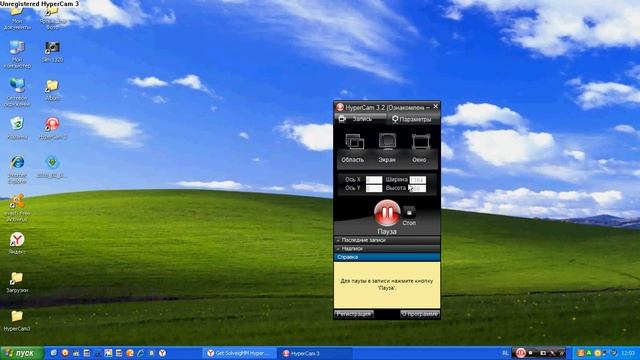Open the Яндекс desktop shortcut
Image resolution: width=640 pixels, height=360 pixels.
(17, 243)
